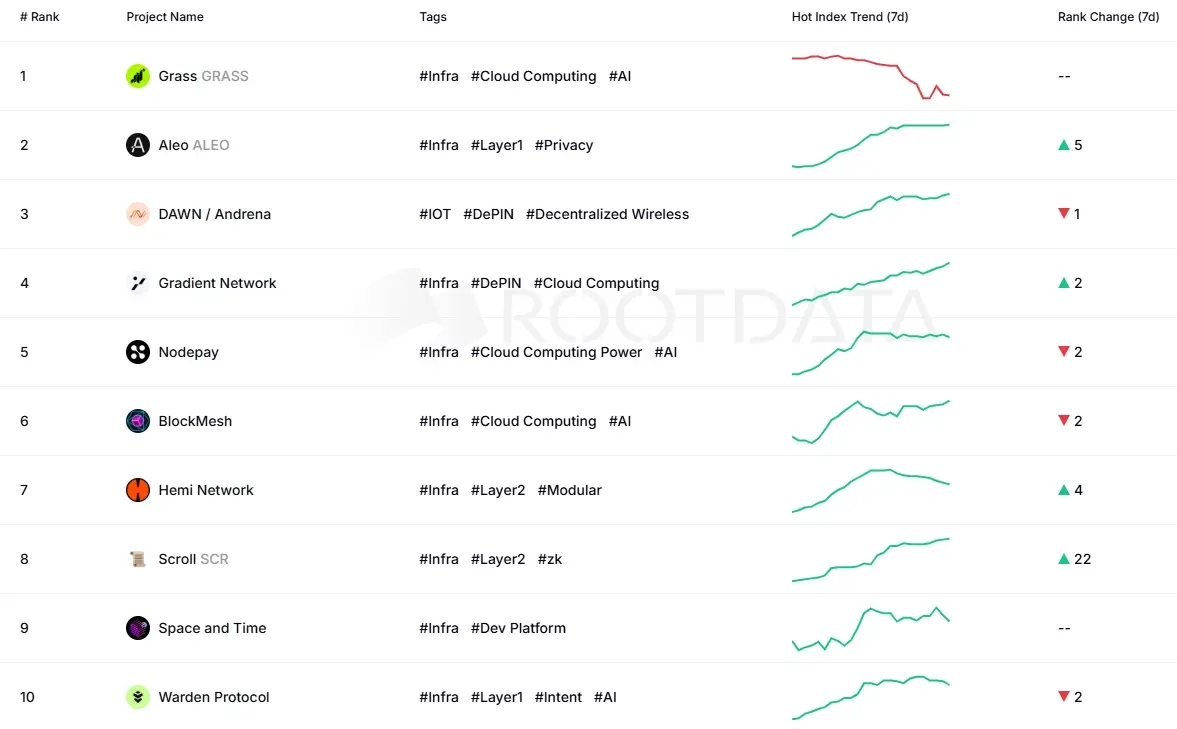The height and width of the screenshot is (729, 1177).
Task: Open the Grass project page link
Action: (178, 75)
